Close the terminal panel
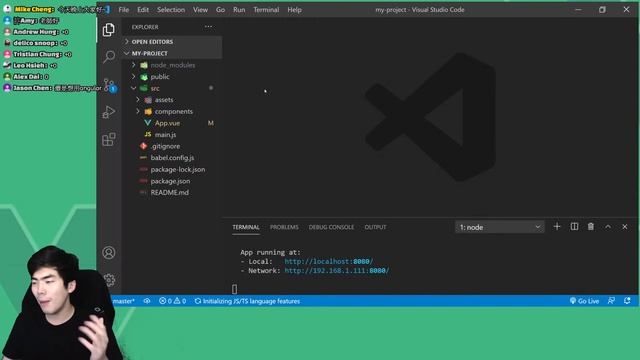The width and height of the screenshot is (640, 360). point(624,227)
